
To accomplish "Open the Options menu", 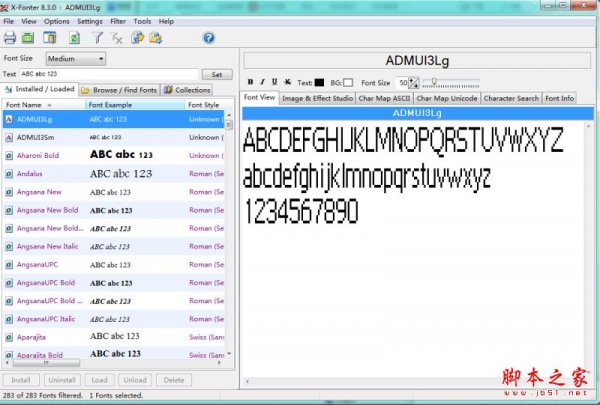I will tap(57, 21).
